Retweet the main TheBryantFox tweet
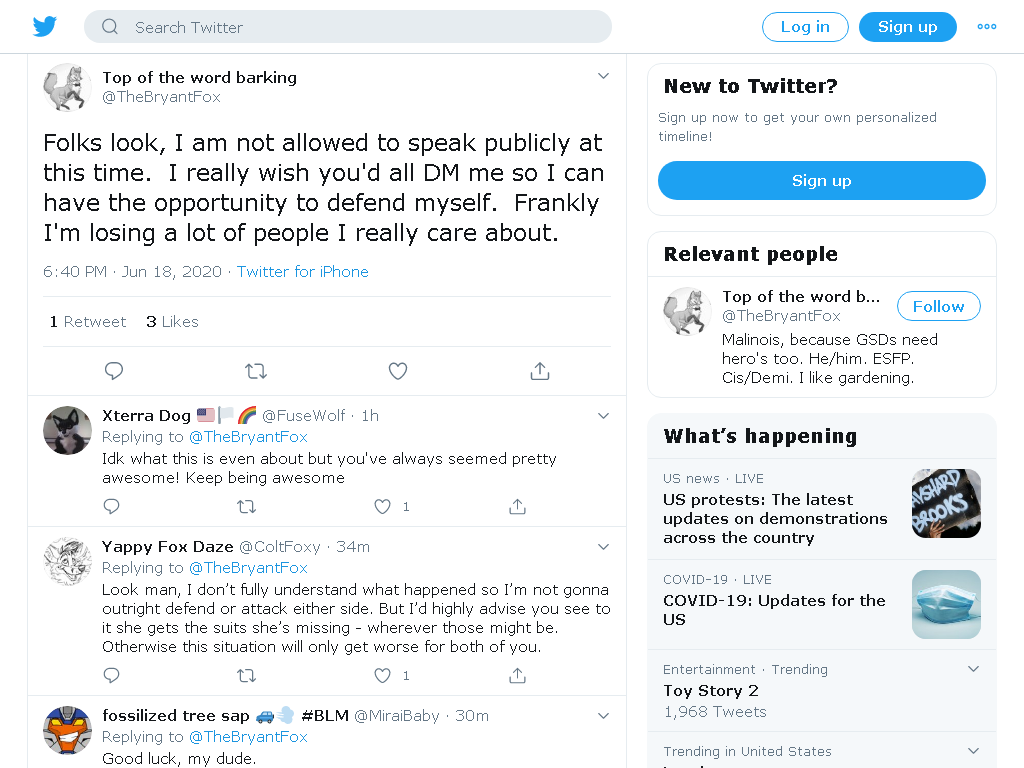 (256, 371)
